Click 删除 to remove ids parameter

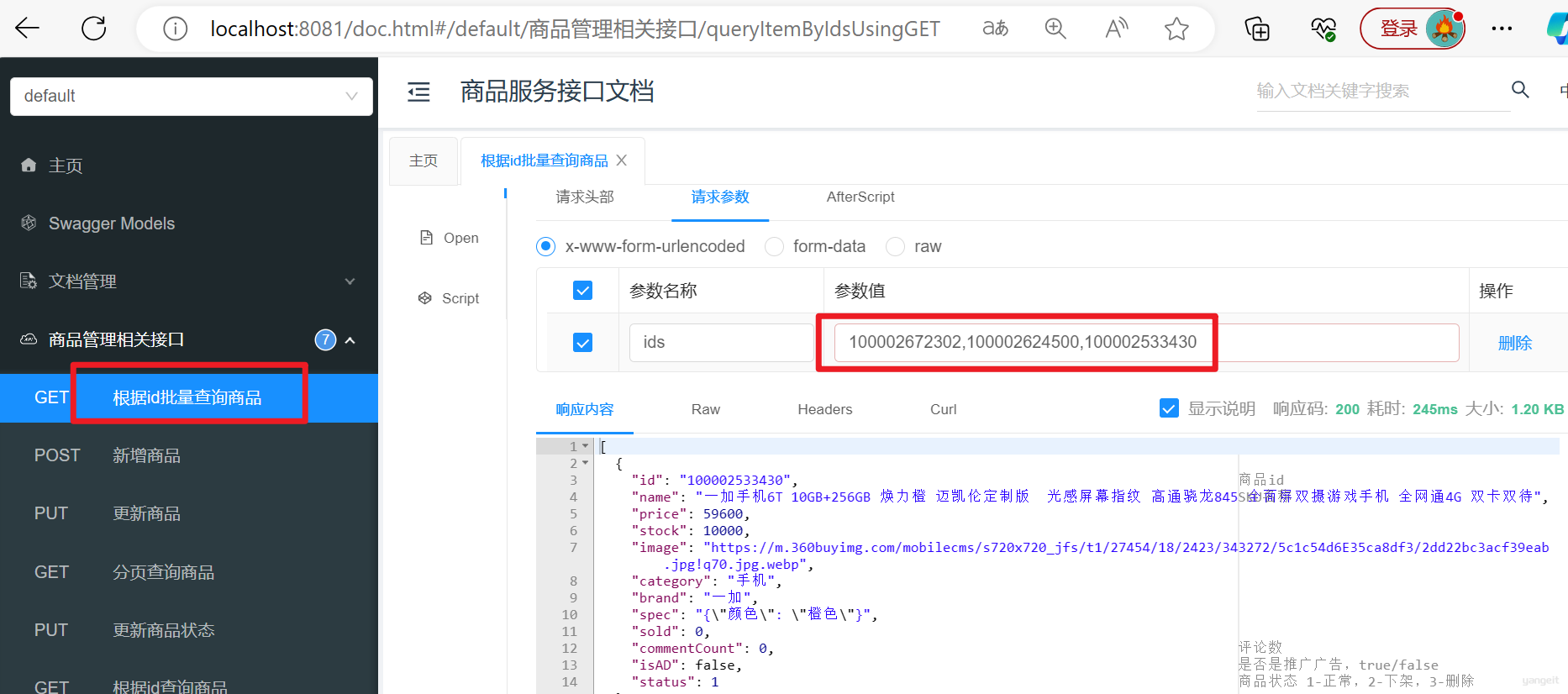click(1515, 343)
